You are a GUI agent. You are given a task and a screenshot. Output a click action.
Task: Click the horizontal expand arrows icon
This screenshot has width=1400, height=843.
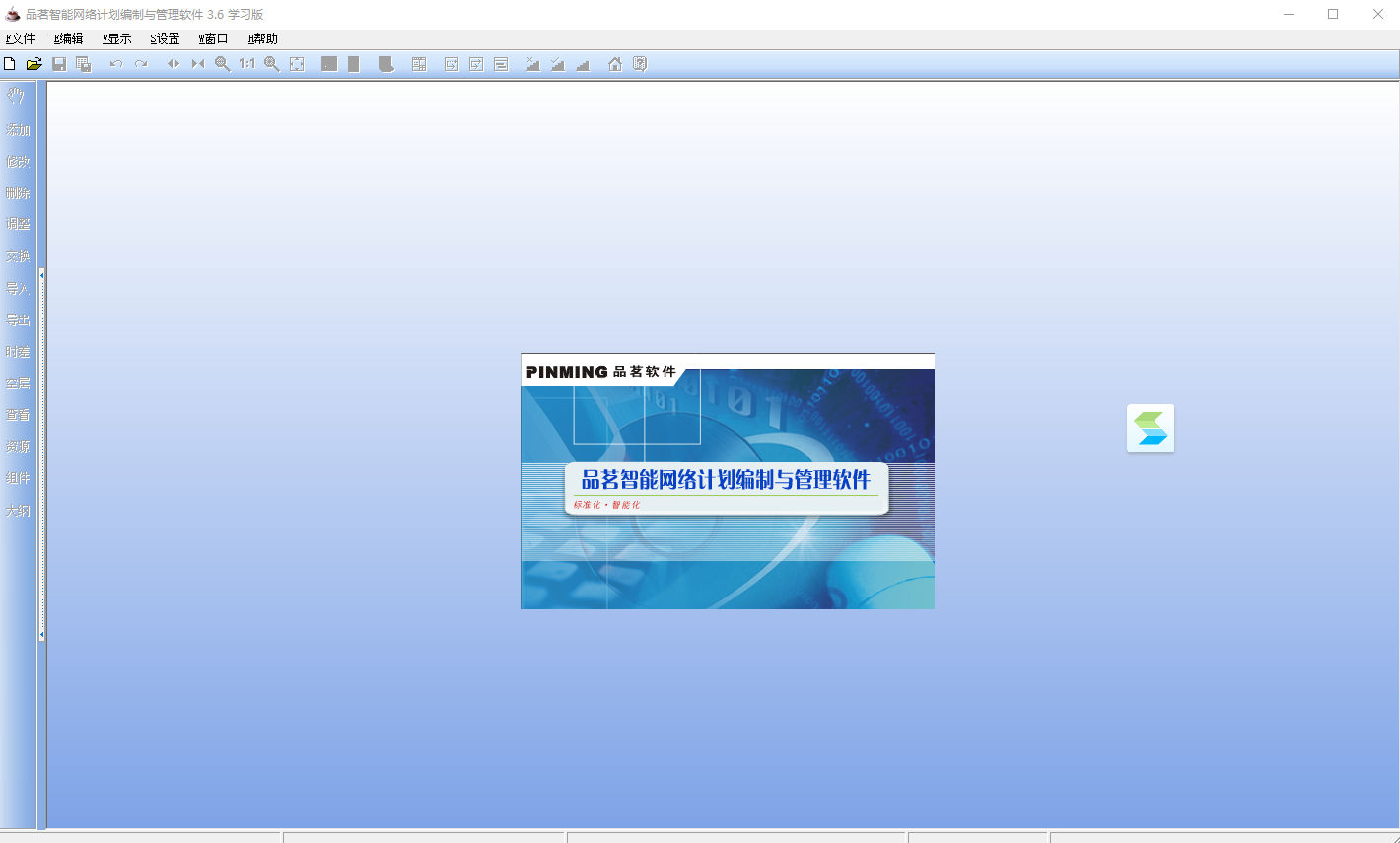[174, 64]
